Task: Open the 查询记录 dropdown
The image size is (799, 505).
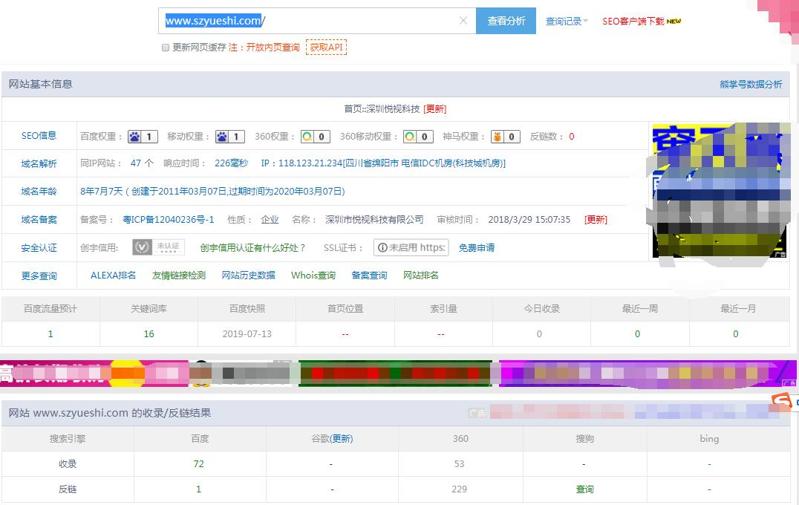Action: point(567,21)
